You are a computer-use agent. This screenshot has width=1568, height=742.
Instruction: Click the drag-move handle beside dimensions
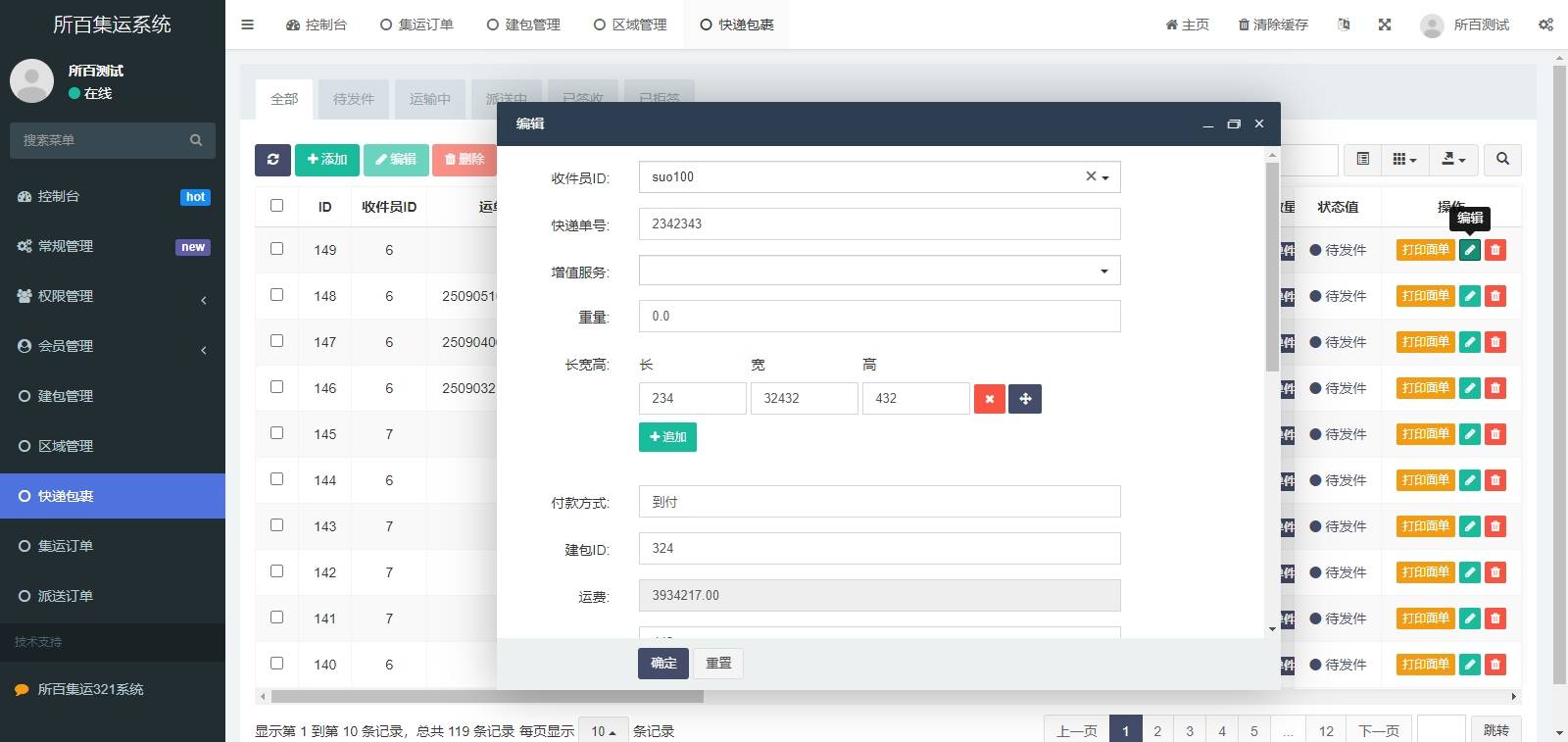tap(1025, 399)
